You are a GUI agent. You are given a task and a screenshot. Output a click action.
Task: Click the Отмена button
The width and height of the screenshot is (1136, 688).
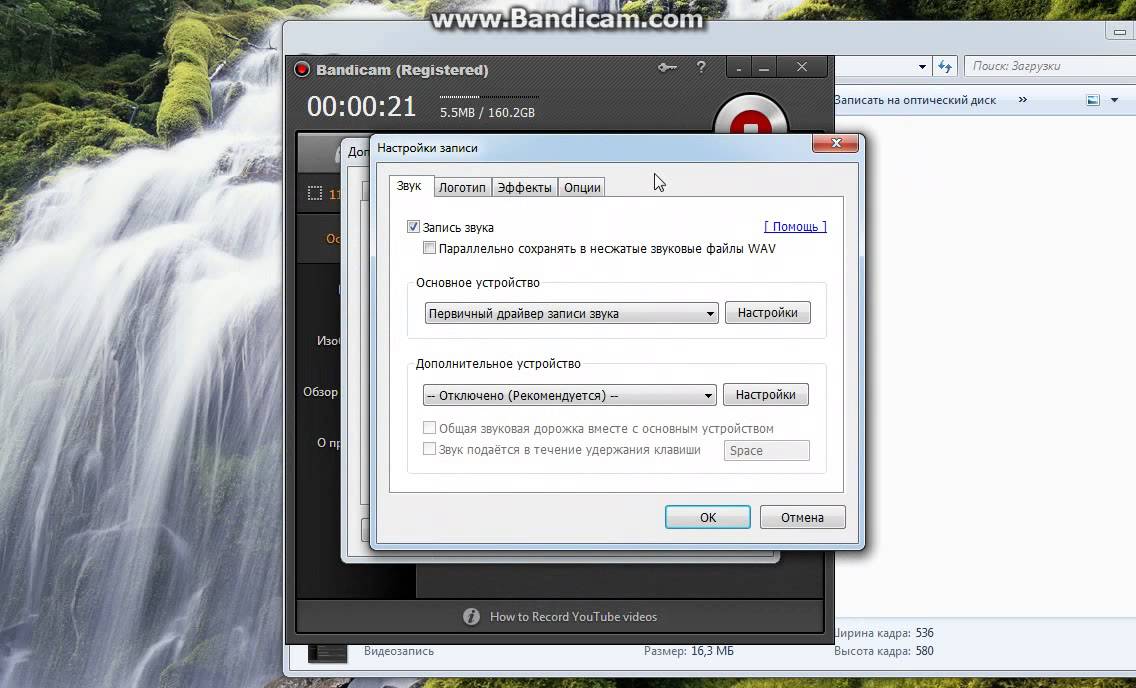click(802, 517)
